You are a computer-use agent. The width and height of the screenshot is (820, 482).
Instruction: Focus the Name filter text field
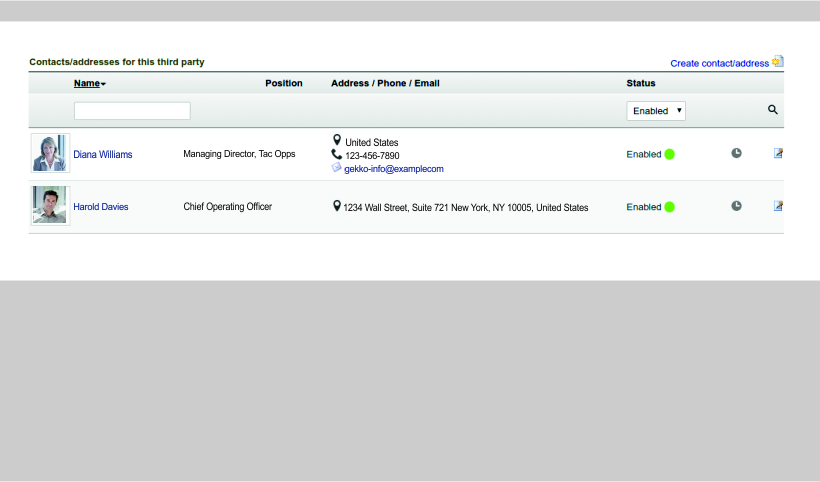pyautogui.click(x=132, y=111)
